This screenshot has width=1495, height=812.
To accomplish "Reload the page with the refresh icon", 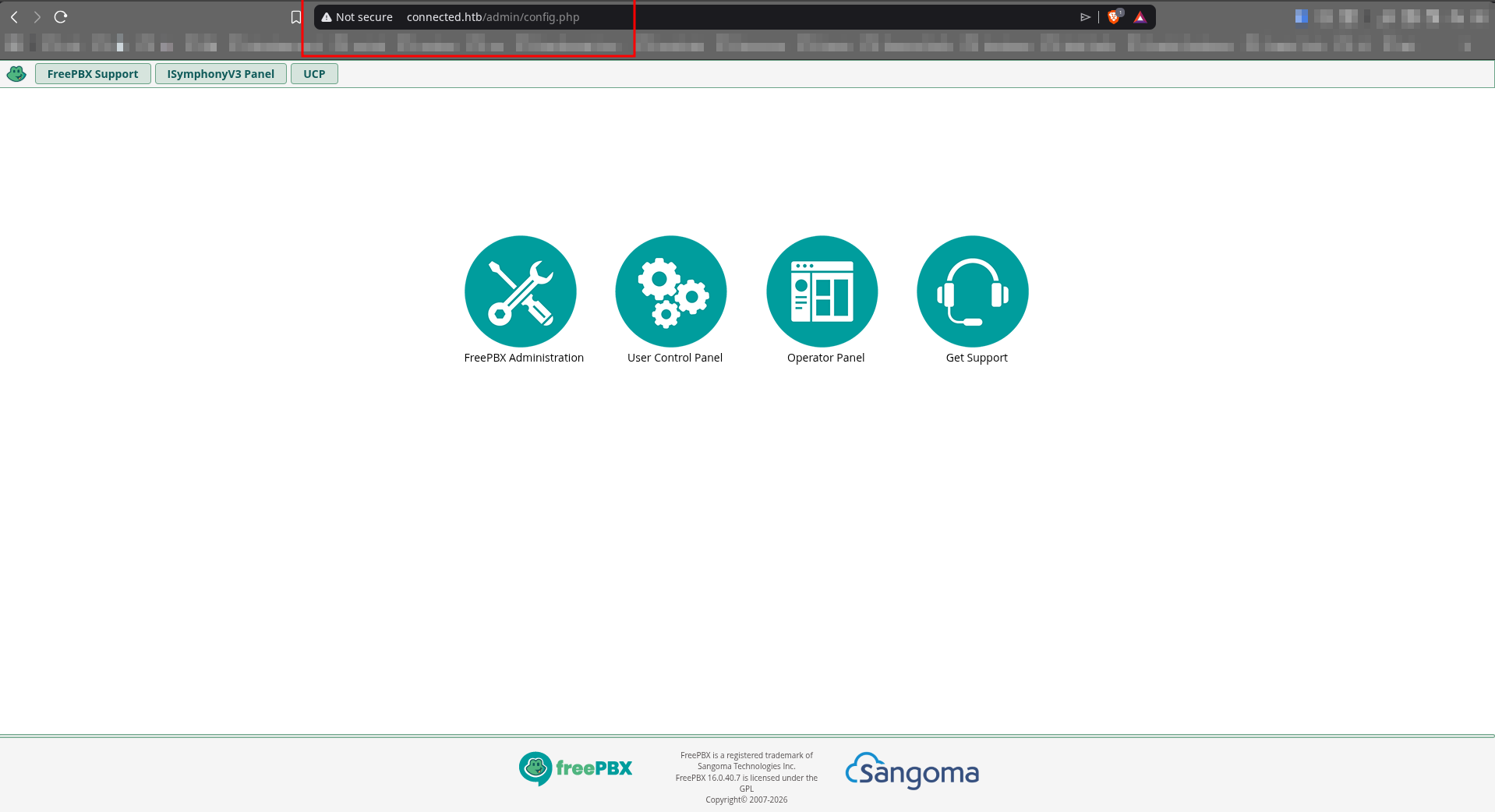I will click(61, 16).
